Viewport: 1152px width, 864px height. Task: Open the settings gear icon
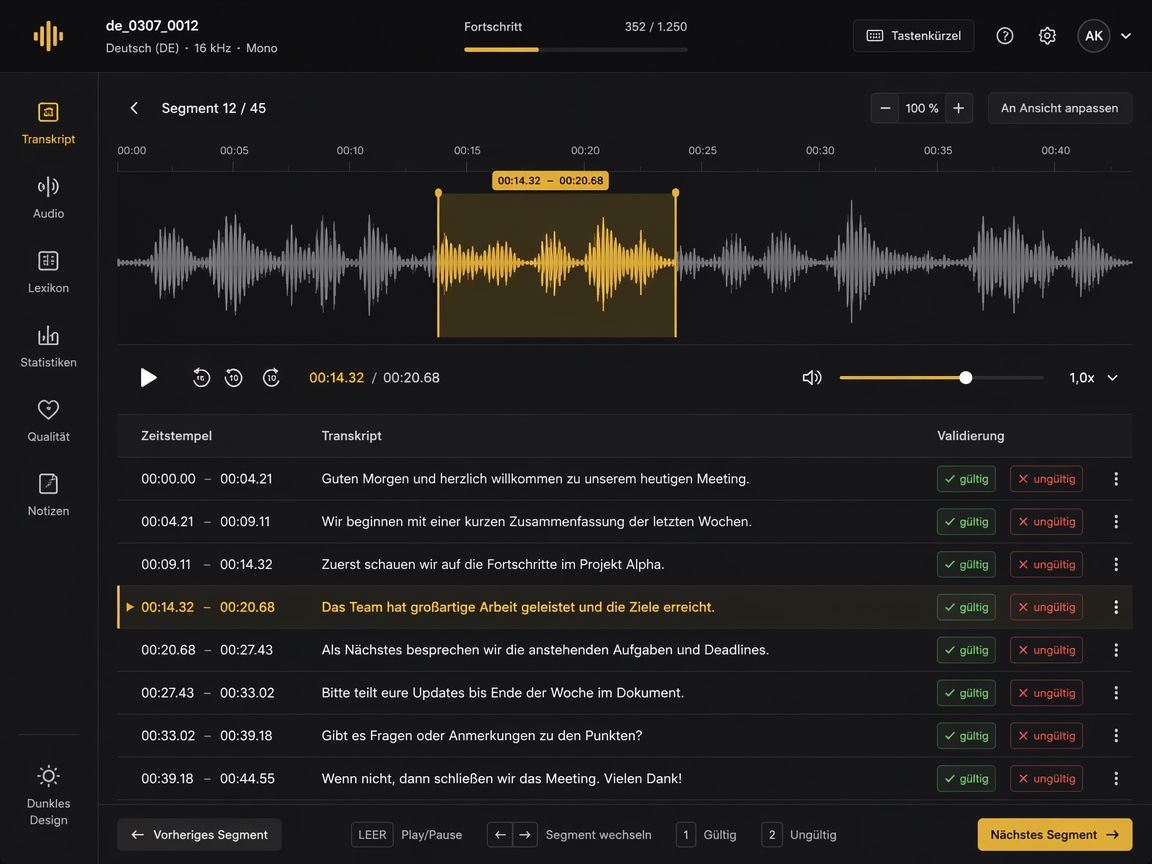click(1047, 35)
